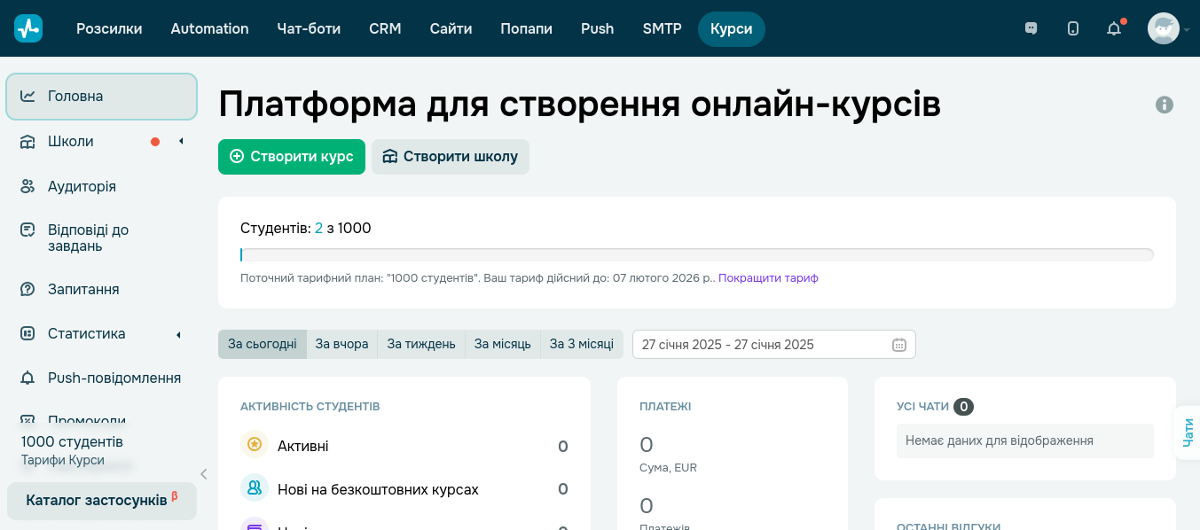Open the chat message icon in header
Screen dimensions: 1200x530
1031,29
